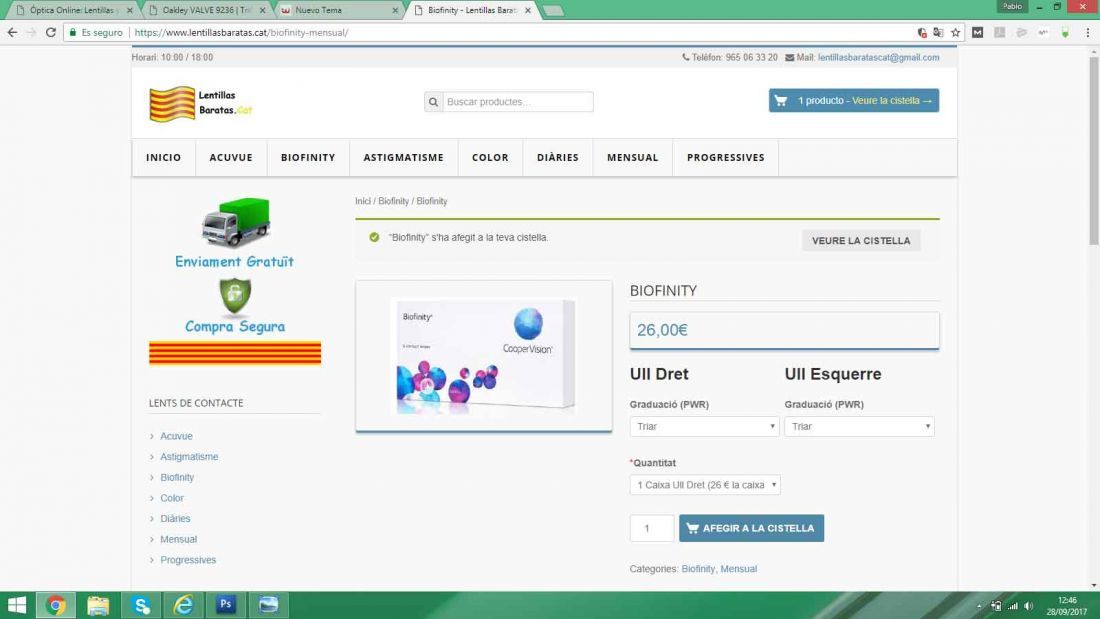Click the email address link
This screenshot has width=1100, height=619.
click(878, 58)
